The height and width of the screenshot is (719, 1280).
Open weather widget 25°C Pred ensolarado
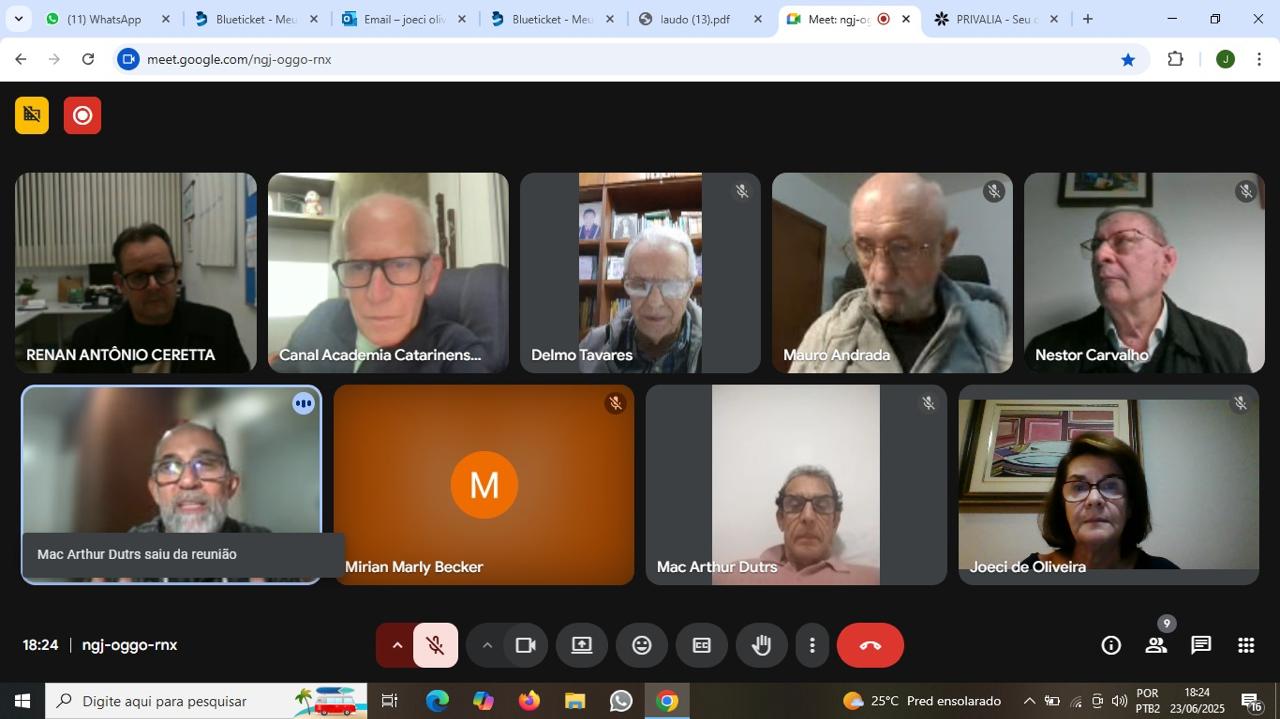pyautogui.click(x=921, y=701)
